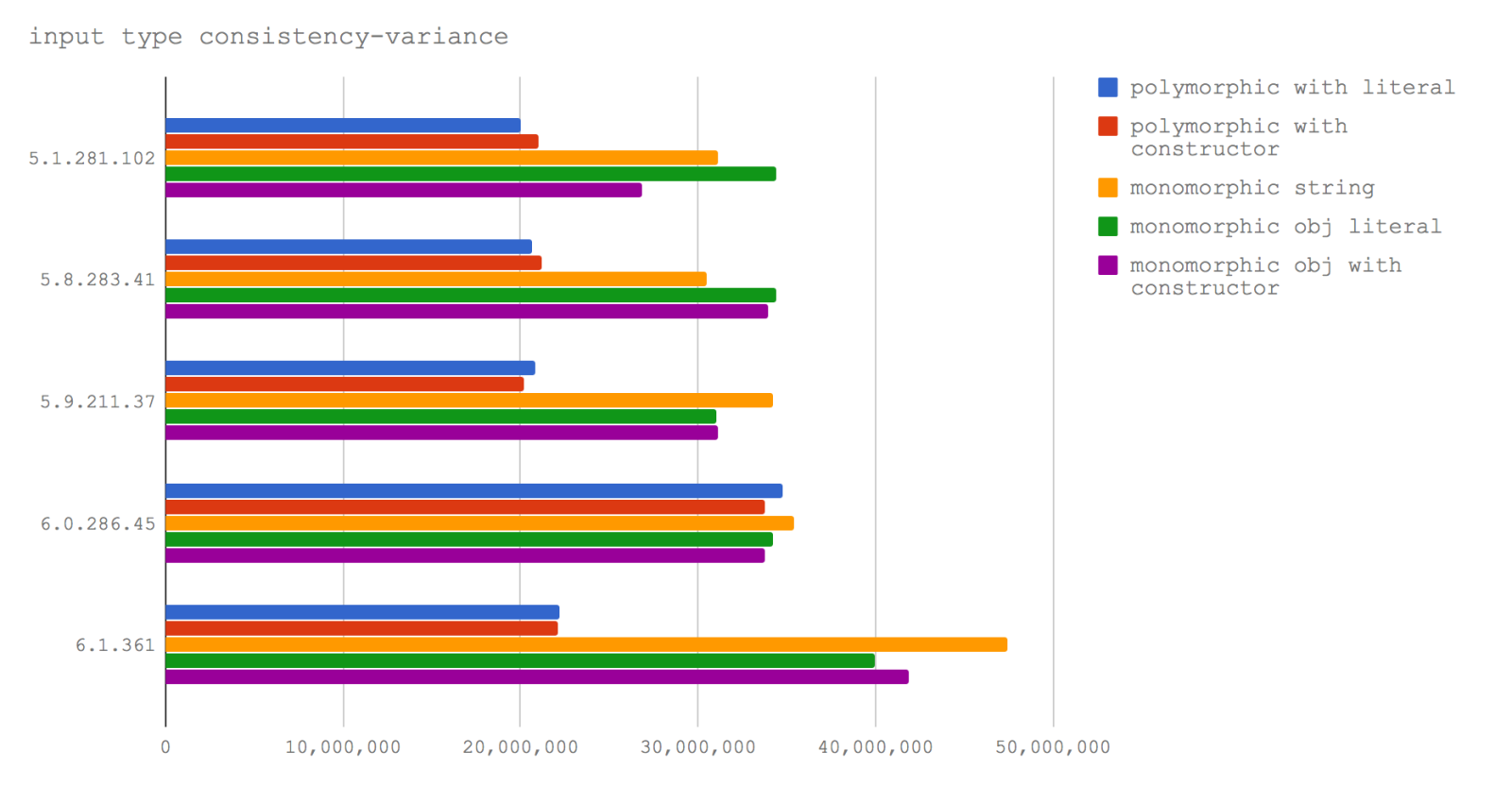Viewport: 1512px width, 786px height.
Task: Click the blue bar for 6.1.361
Action: pyautogui.click(x=363, y=612)
